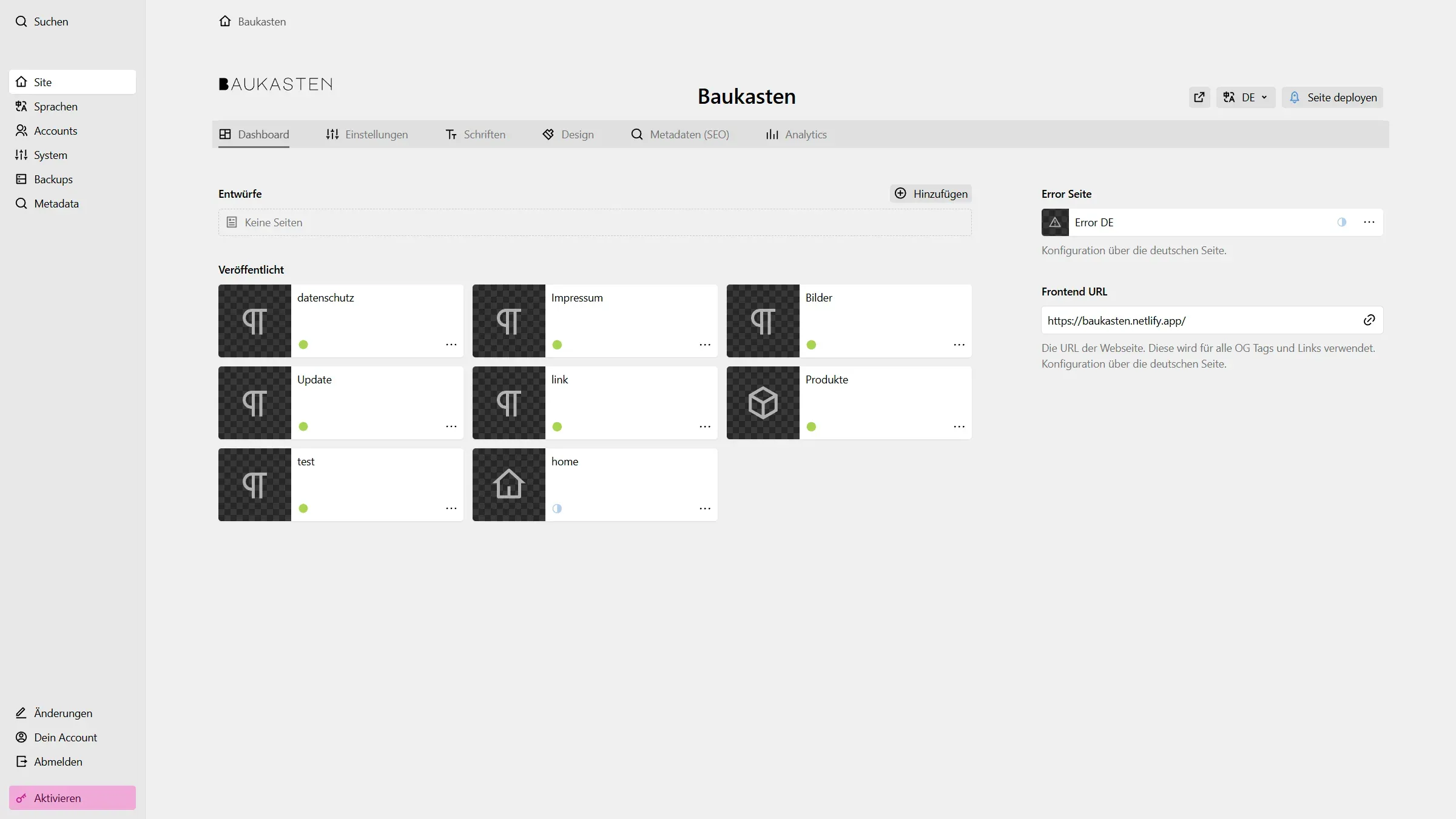The image size is (1456, 819).
Task: Open the options menu on the Bilder page
Action: (959, 345)
